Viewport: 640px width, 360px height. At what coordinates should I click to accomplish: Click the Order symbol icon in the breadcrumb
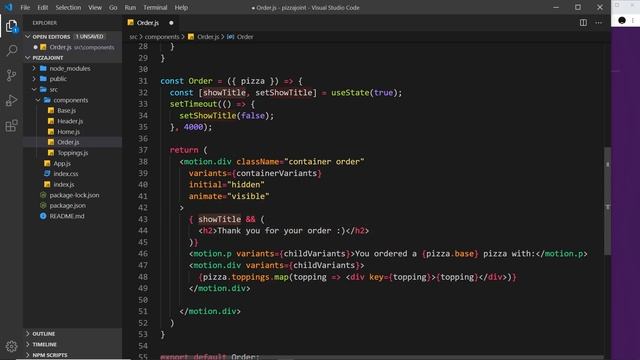pos(231,37)
